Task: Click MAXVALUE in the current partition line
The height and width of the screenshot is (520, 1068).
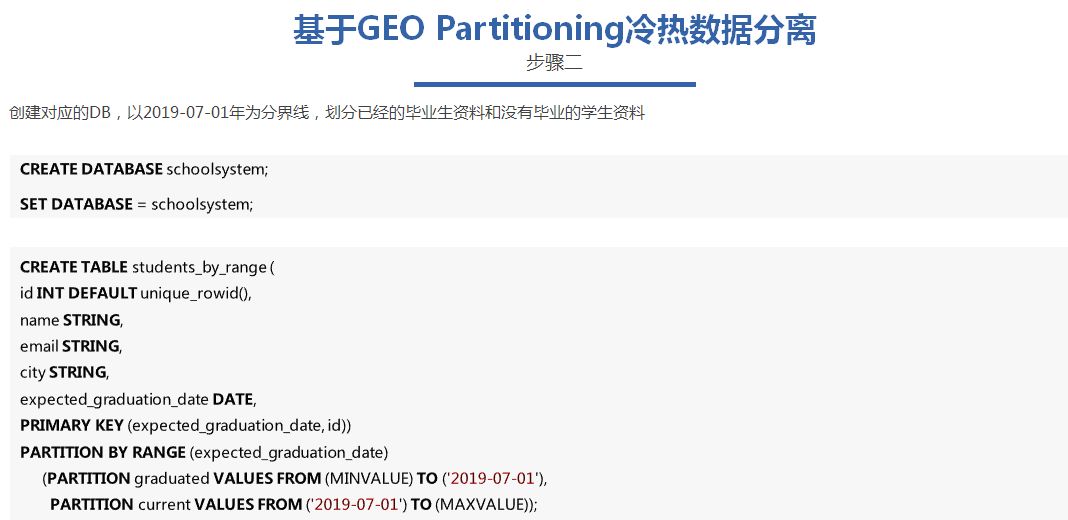Action: pyautogui.click(x=483, y=504)
